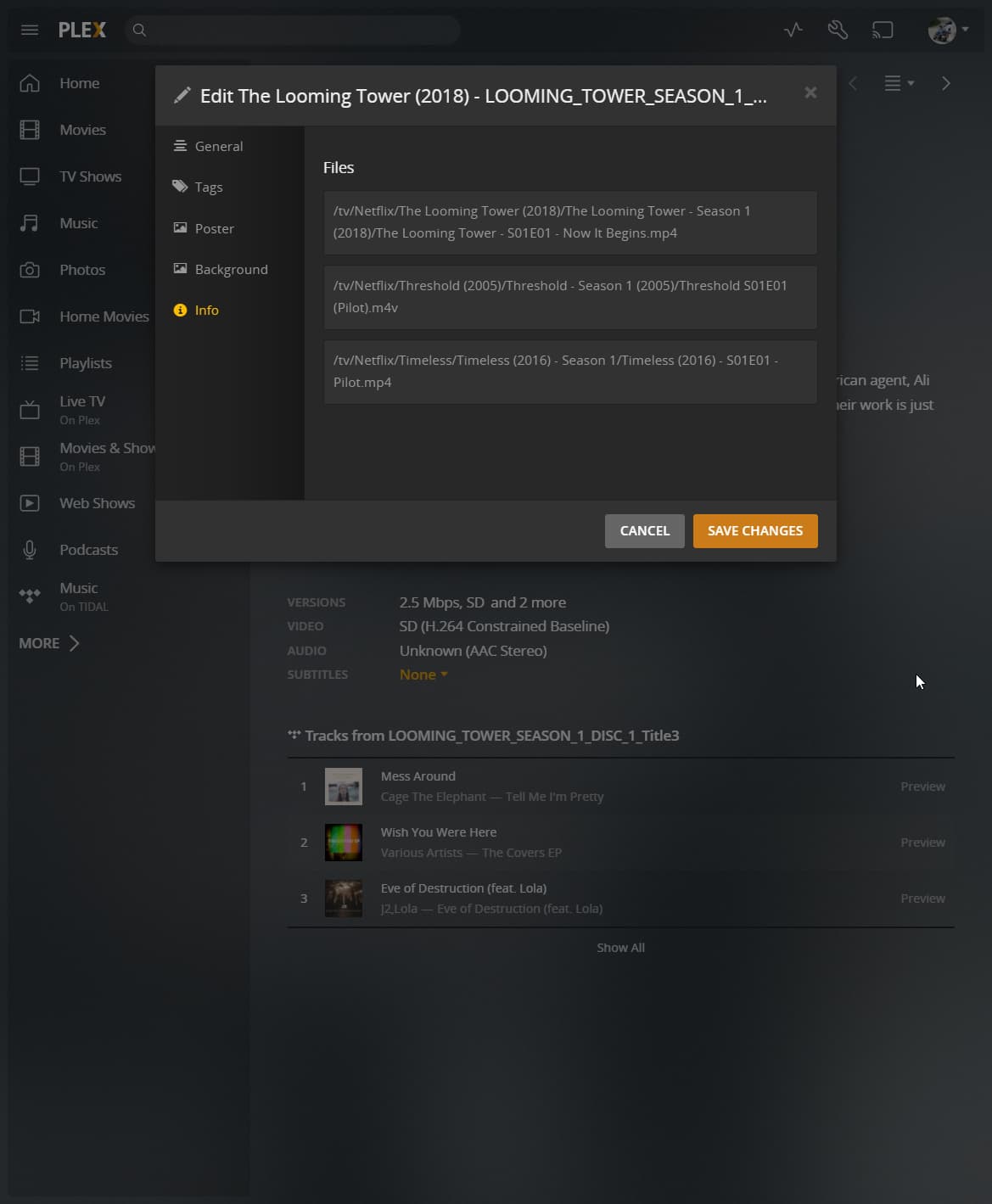Image resolution: width=992 pixels, height=1204 pixels.
Task: Click the Poster section image icon
Action: click(180, 227)
